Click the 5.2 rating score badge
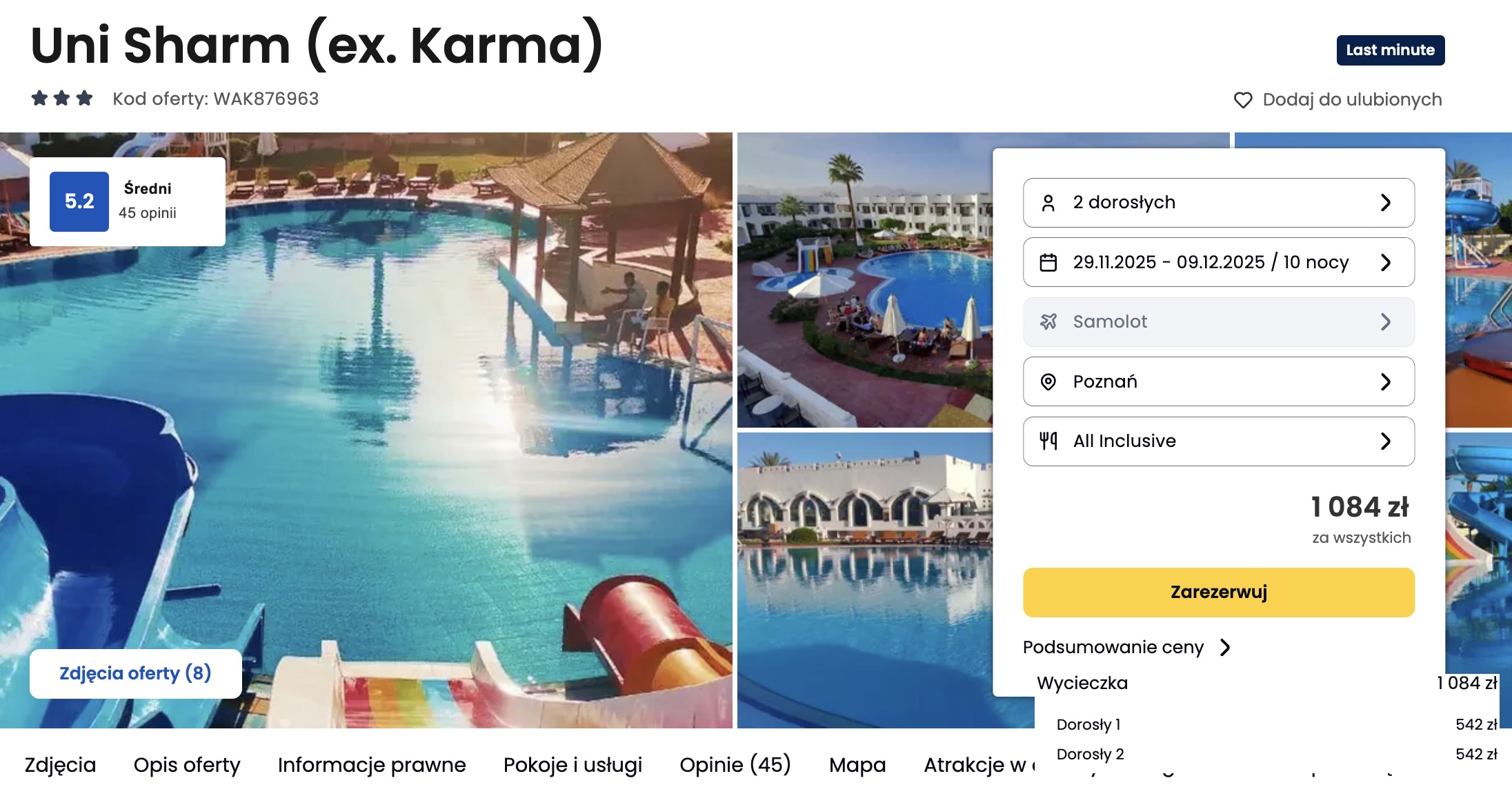 (79, 201)
